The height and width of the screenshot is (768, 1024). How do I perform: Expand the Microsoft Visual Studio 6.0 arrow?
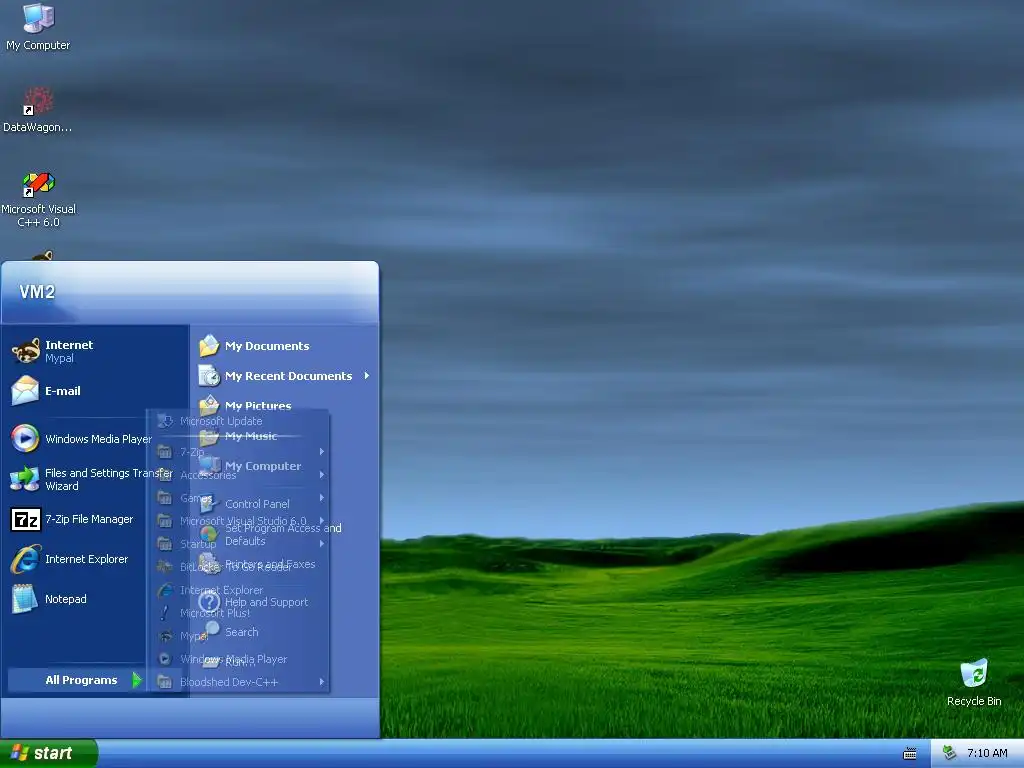pos(322,520)
